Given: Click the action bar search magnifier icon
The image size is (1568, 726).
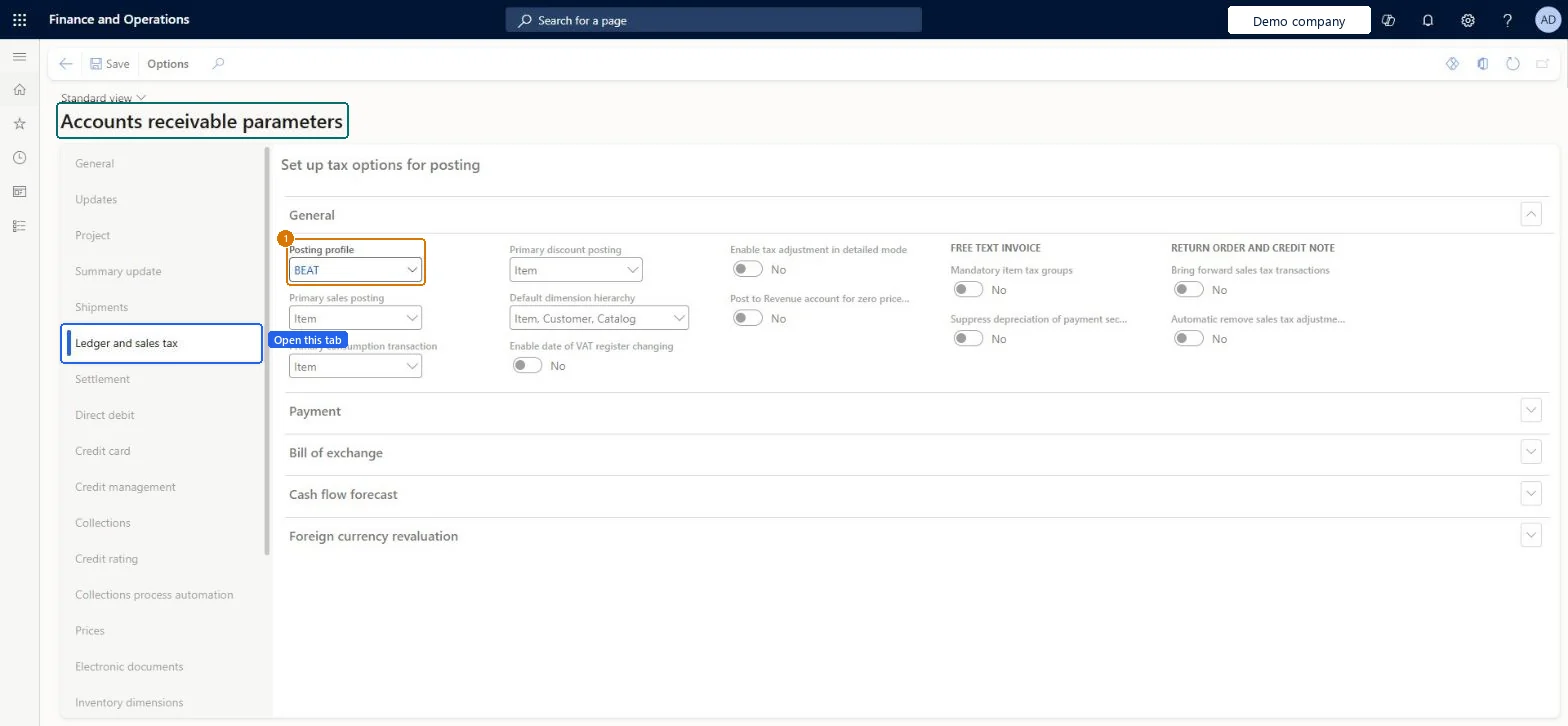Looking at the screenshot, I should coord(218,63).
